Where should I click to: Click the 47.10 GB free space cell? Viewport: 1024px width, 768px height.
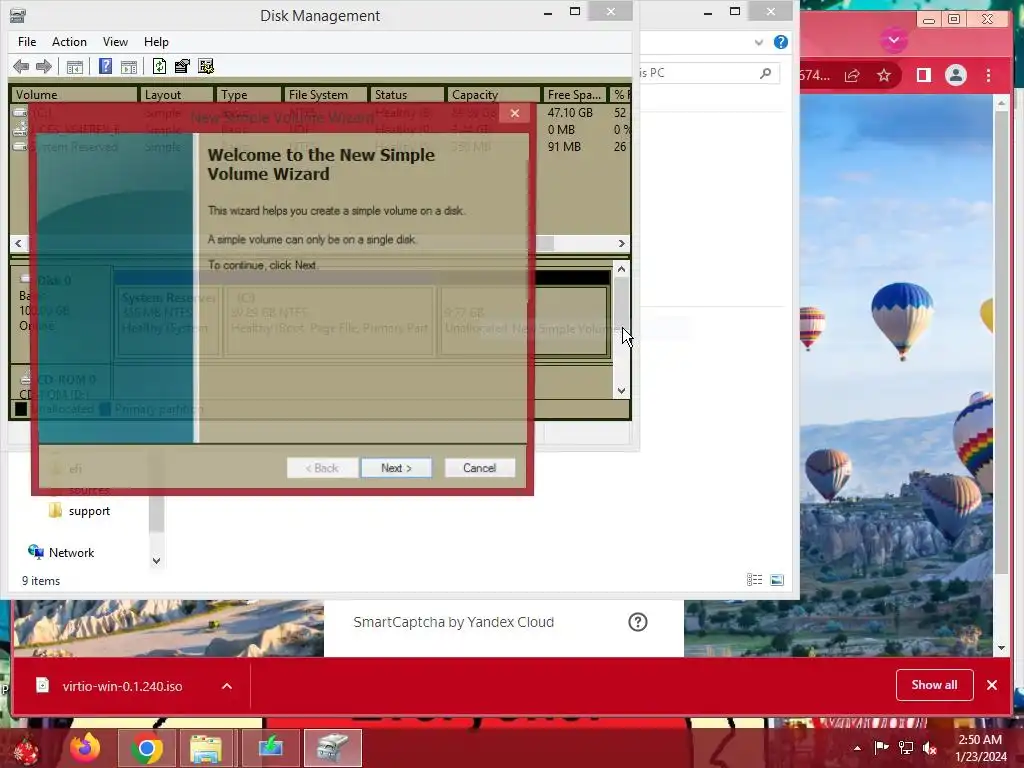coord(569,113)
